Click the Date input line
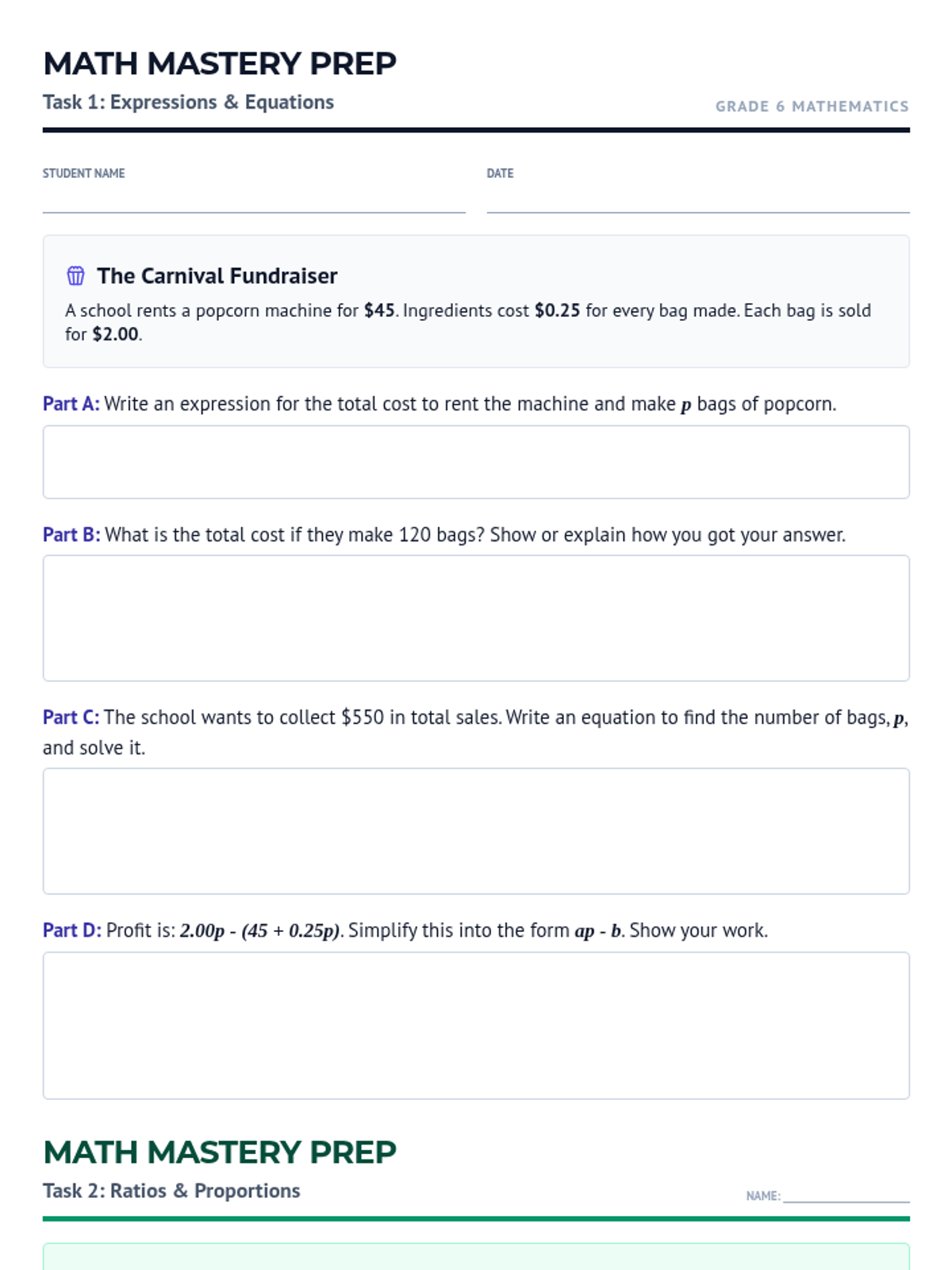The height and width of the screenshot is (1270, 952). click(x=698, y=201)
